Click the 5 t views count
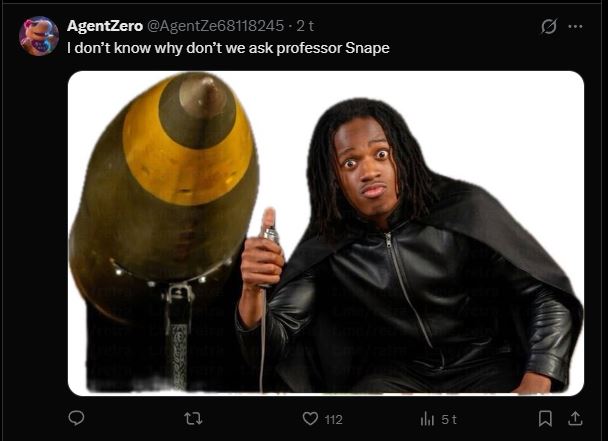This screenshot has width=608, height=441. pyautogui.click(x=449, y=419)
